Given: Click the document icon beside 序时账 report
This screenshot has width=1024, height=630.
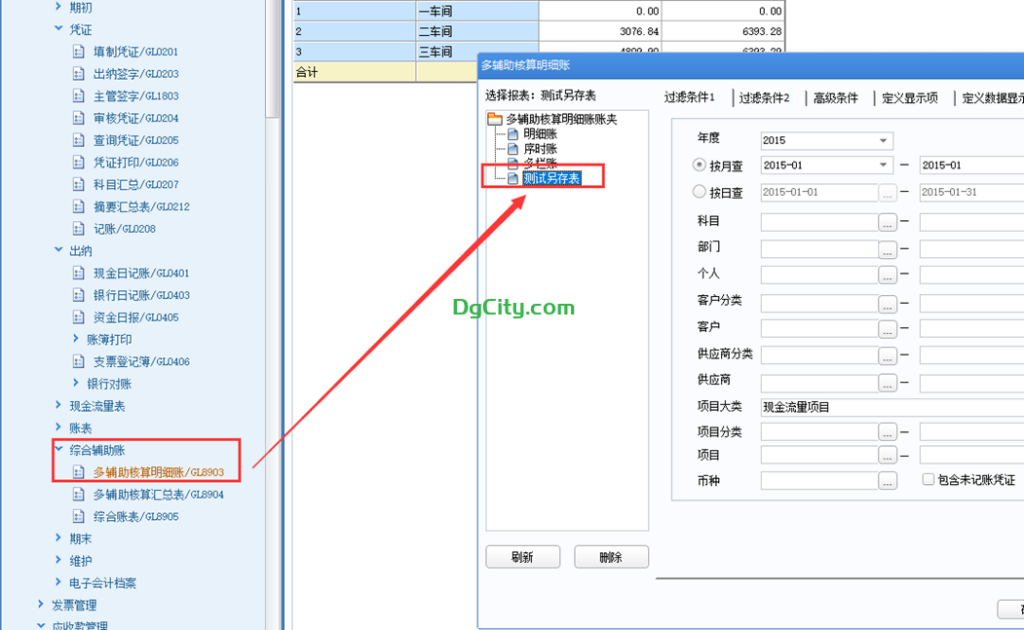Looking at the screenshot, I should click(x=513, y=148).
